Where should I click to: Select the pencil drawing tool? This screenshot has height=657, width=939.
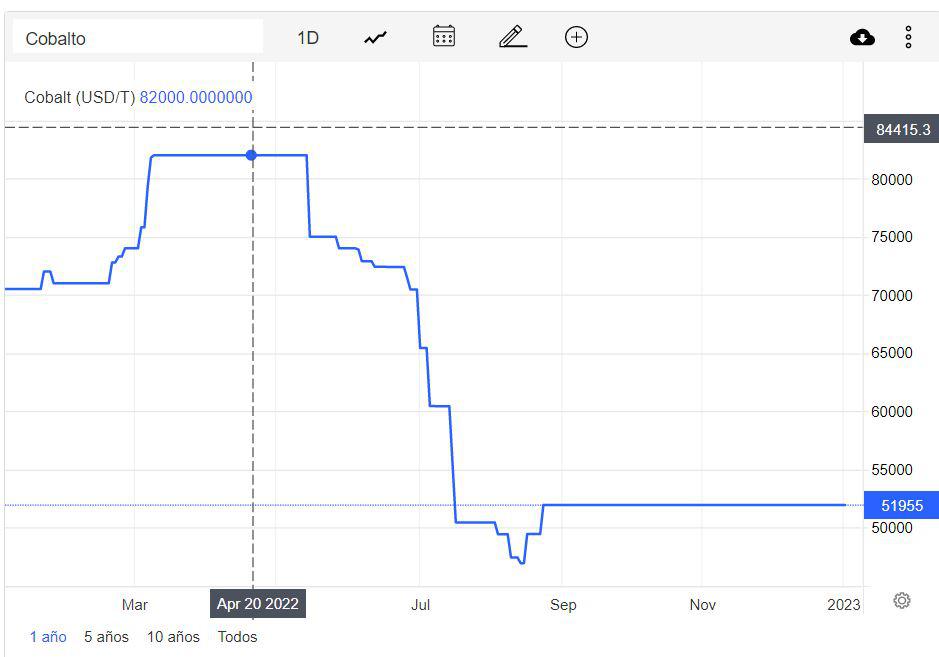tap(512, 37)
